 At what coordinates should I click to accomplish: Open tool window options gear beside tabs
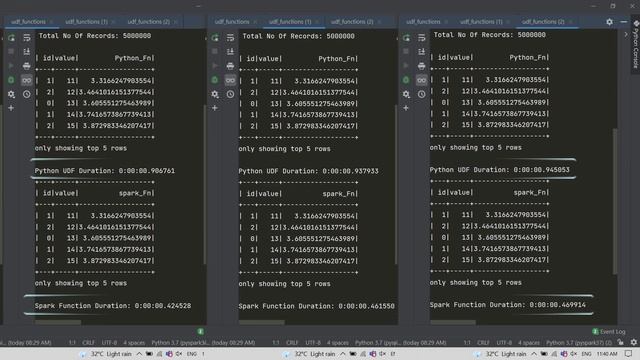(609, 22)
